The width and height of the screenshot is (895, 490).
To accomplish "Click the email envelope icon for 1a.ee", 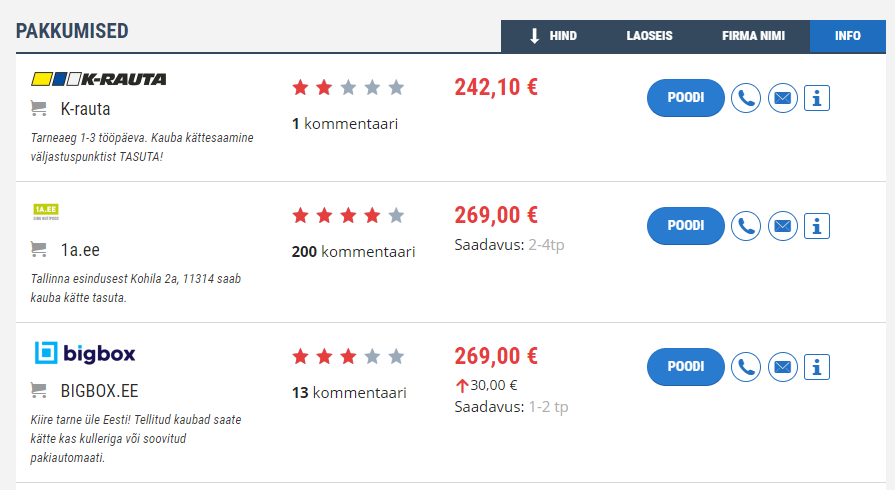I will pos(783,226).
